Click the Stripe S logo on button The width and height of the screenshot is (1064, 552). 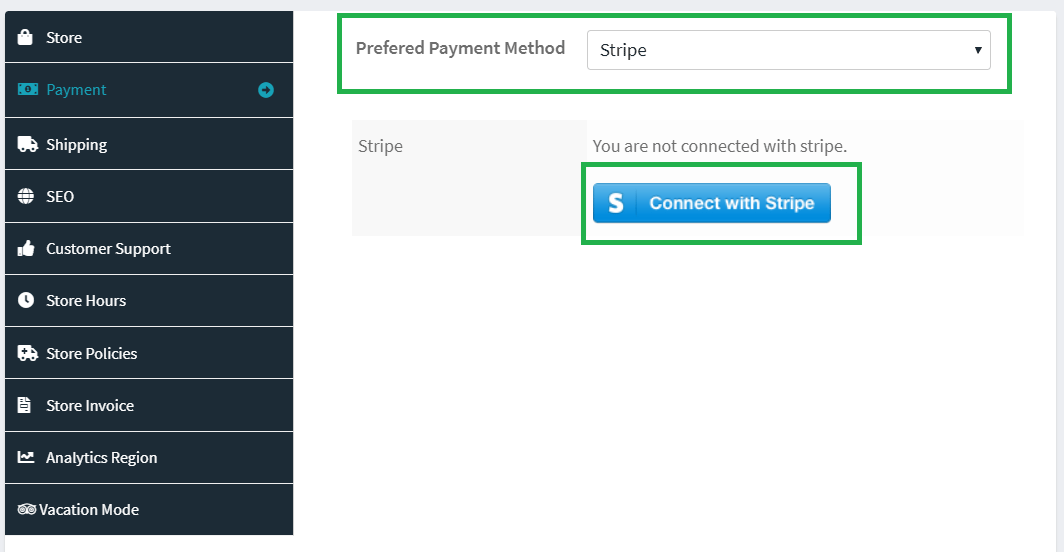point(616,203)
